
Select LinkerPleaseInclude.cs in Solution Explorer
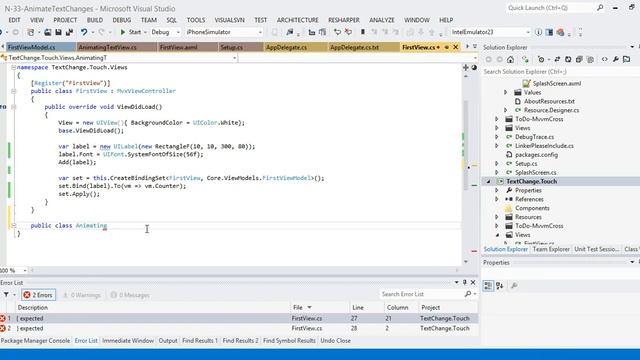tap(544, 146)
